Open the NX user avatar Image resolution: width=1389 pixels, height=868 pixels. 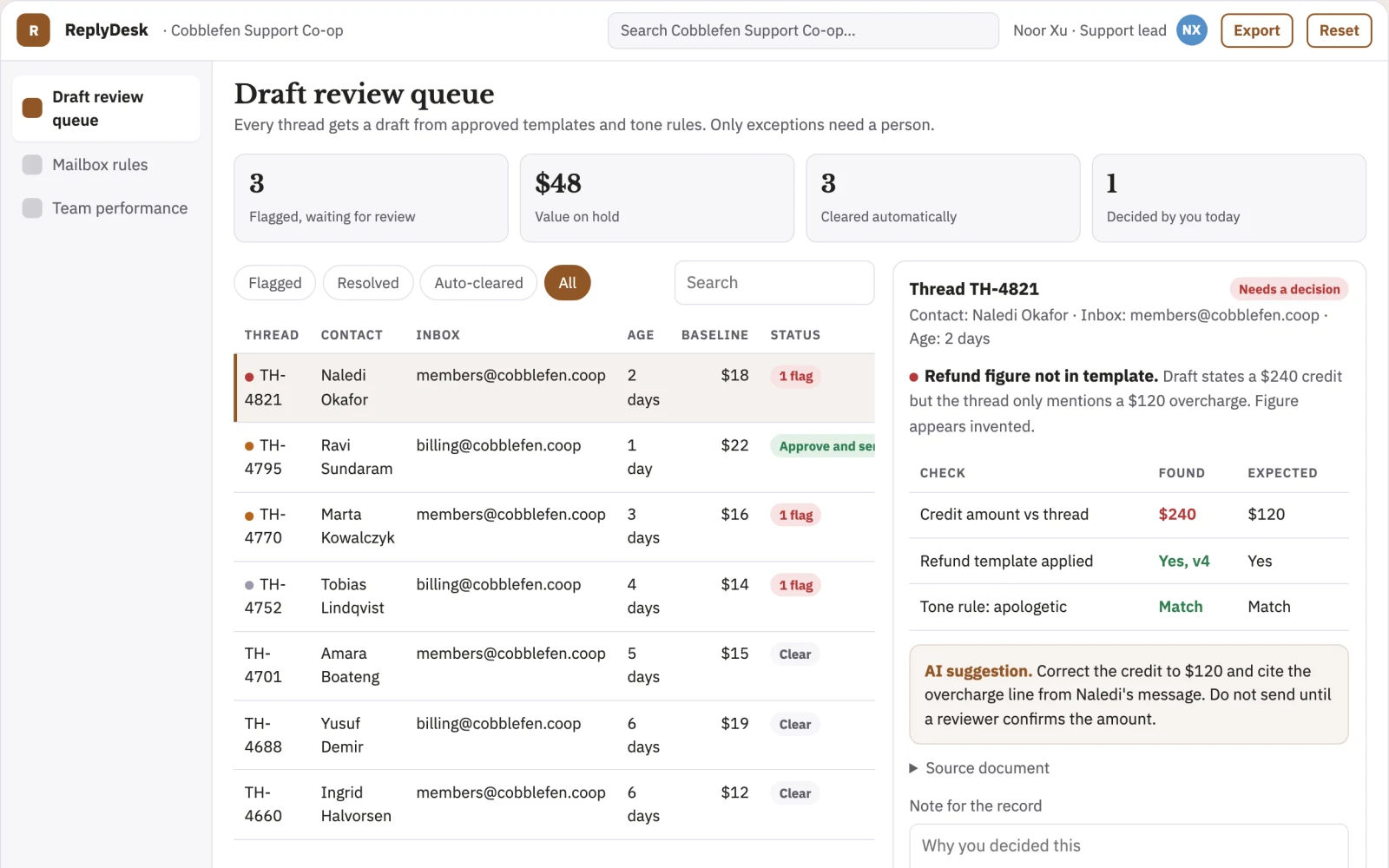[x=1191, y=30]
